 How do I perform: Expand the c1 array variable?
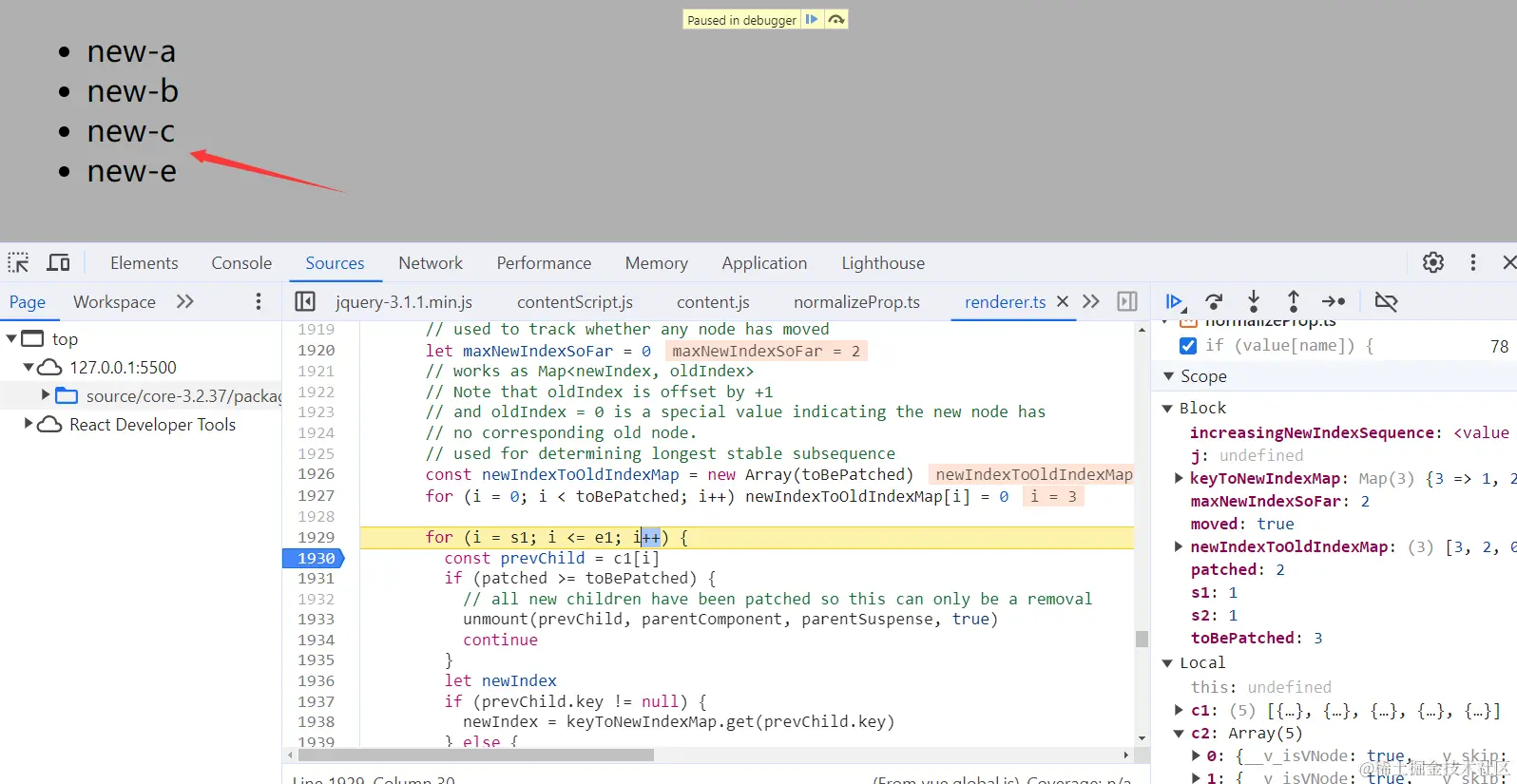click(1179, 710)
